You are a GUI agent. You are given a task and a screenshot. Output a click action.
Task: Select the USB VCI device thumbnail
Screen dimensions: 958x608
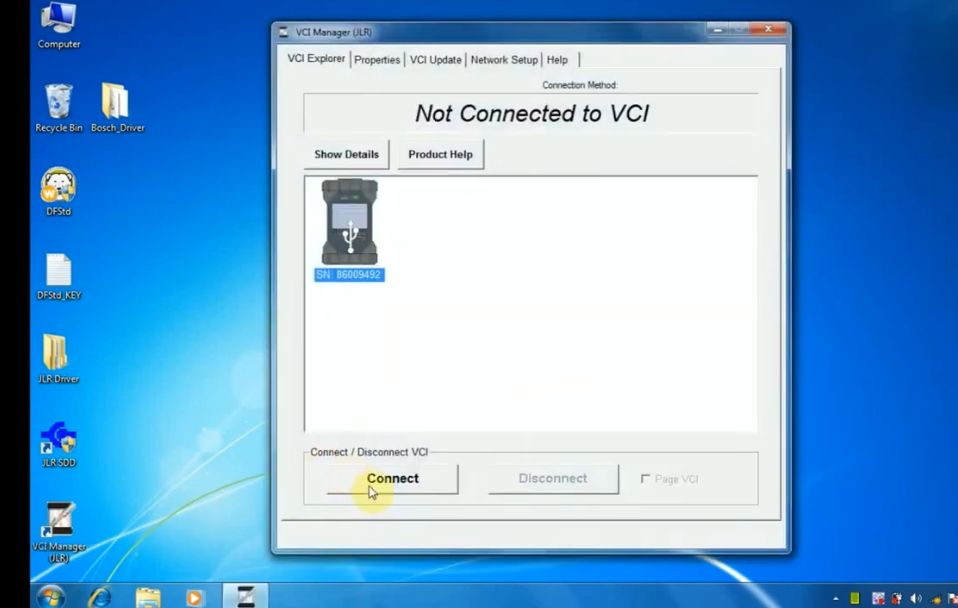349,221
